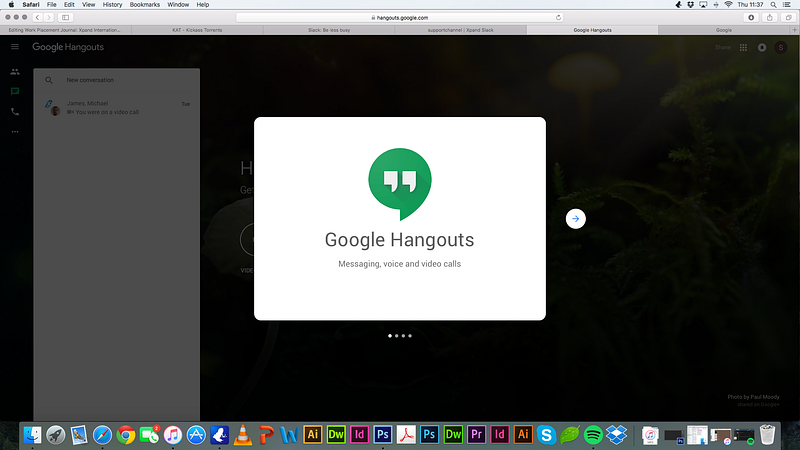Open Wi-Fi status menu

tap(728, 5)
